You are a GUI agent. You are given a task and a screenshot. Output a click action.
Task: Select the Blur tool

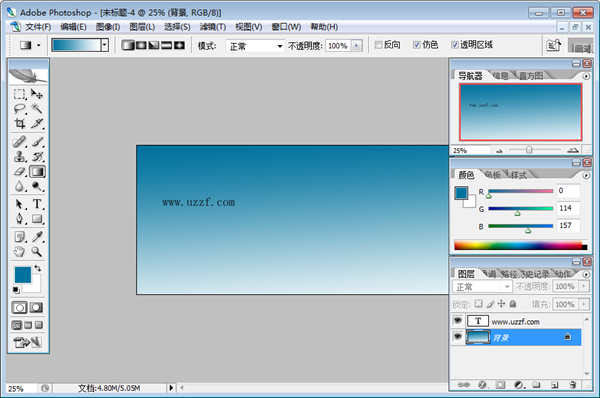pos(20,186)
